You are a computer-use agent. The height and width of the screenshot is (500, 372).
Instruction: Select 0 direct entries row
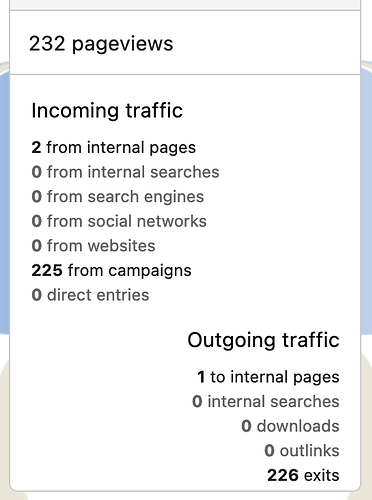point(90,295)
